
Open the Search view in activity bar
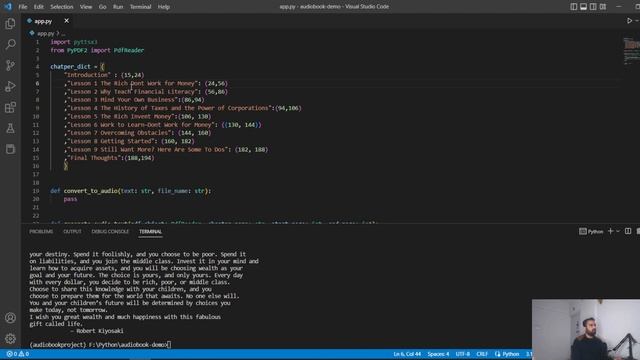(10, 44)
